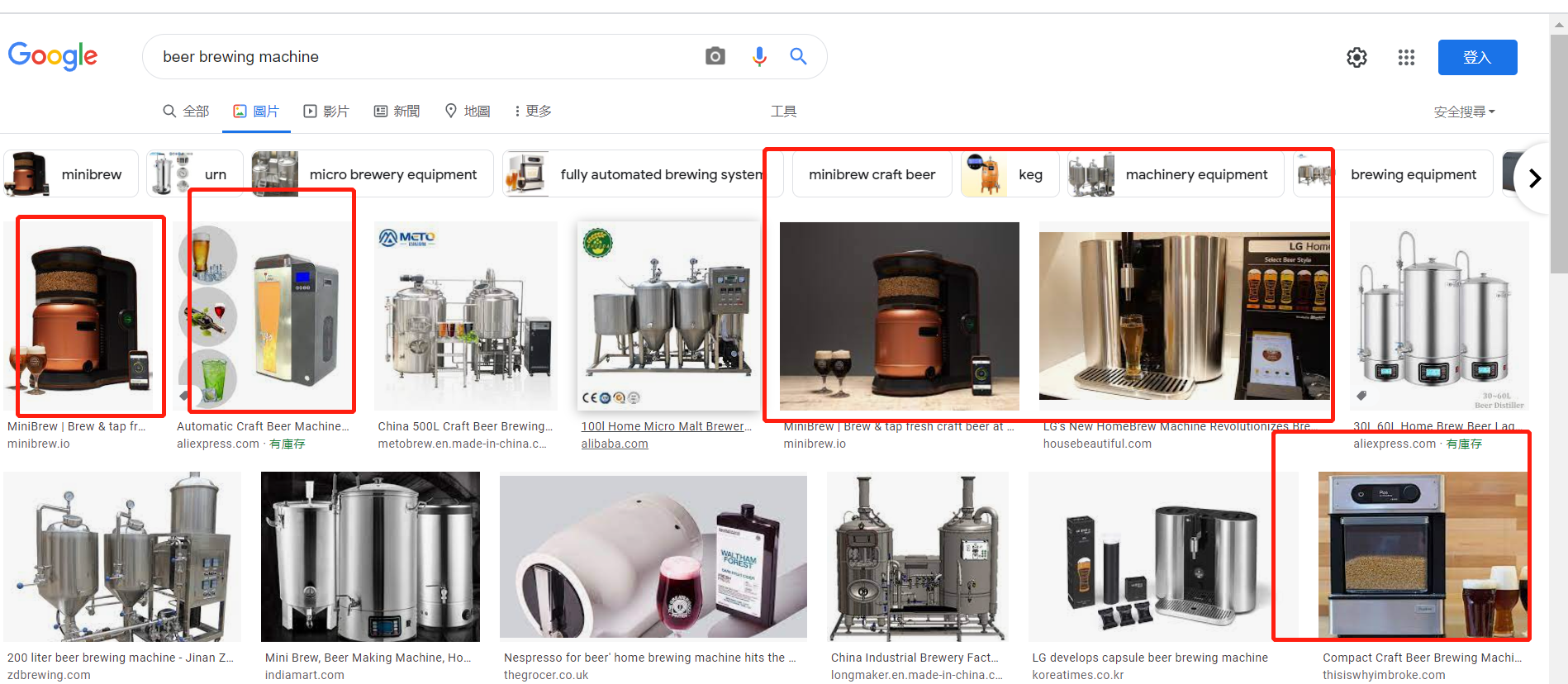Click the blue 登入 sign-in button

click(x=1477, y=57)
